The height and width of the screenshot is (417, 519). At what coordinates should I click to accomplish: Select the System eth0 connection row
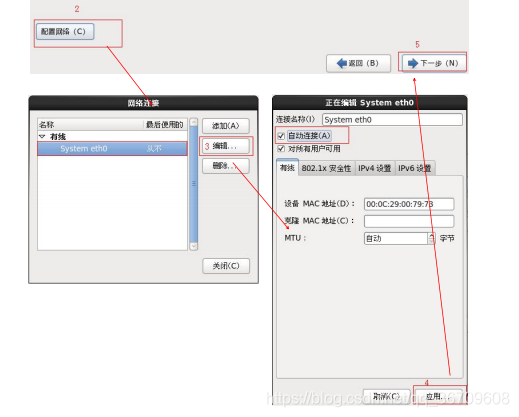(112, 149)
